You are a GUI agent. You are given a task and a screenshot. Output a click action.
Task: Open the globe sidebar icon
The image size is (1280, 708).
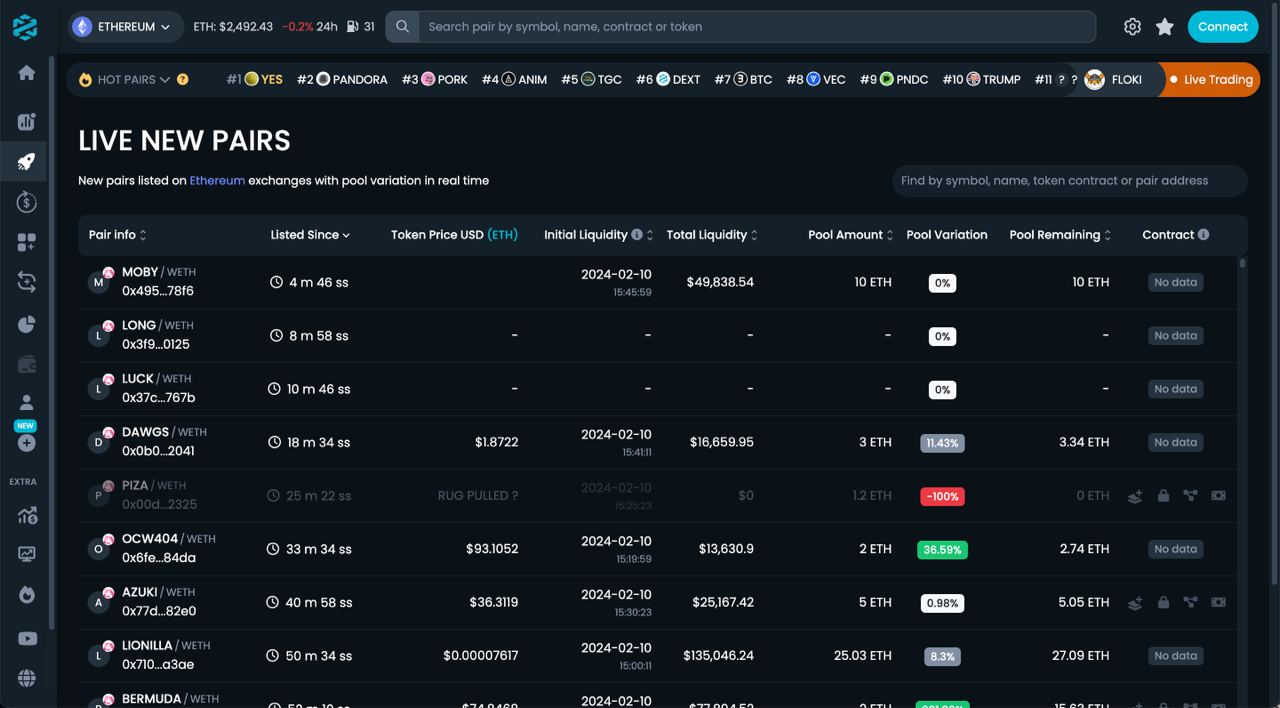coord(27,678)
